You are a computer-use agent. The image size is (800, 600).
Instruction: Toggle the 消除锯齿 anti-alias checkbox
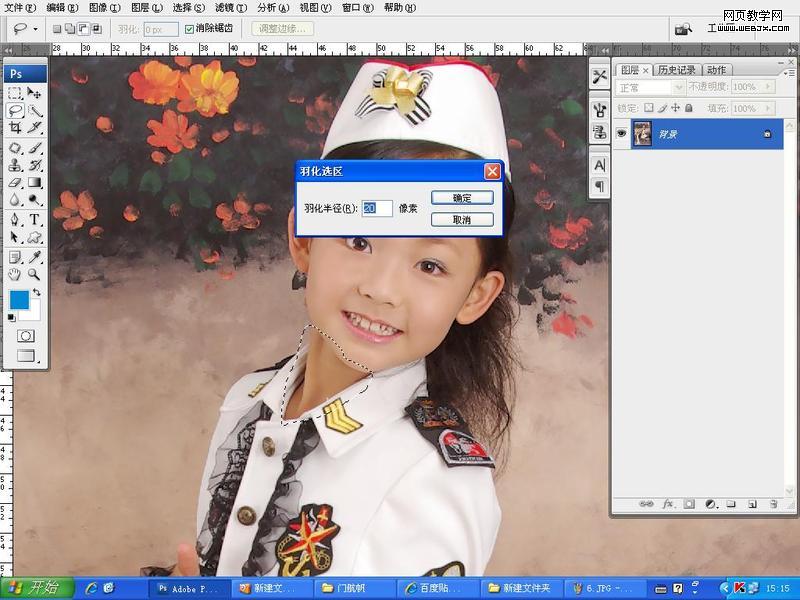pyautogui.click(x=189, y=29)
